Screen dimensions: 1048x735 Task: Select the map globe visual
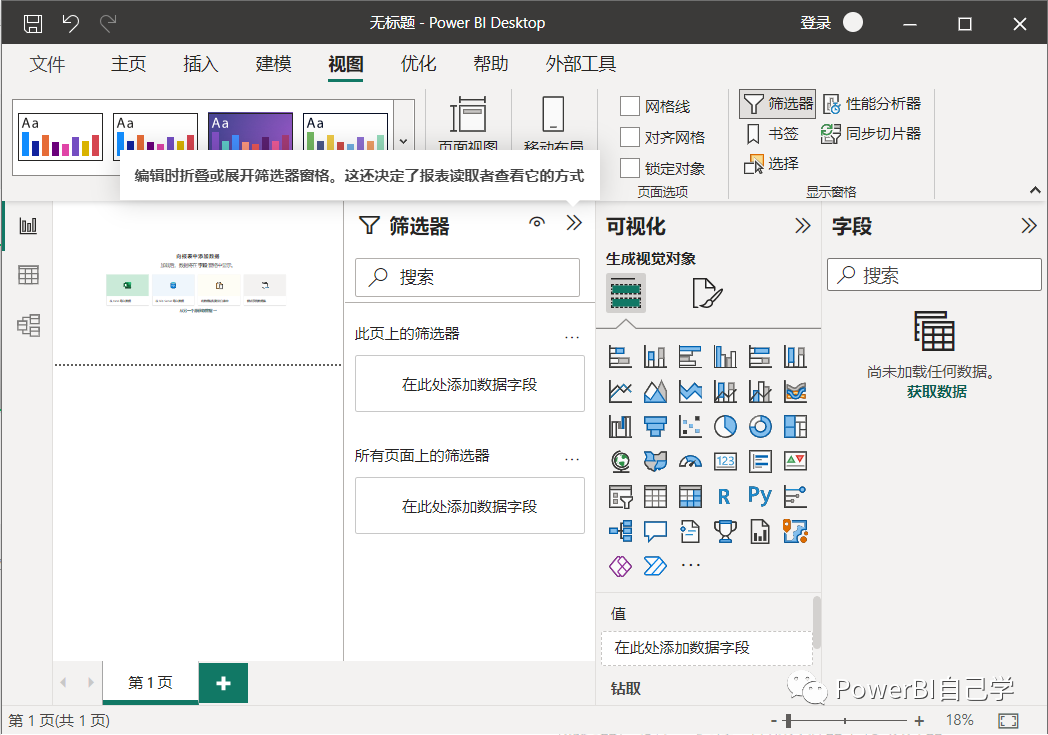[x=620, y=461]
